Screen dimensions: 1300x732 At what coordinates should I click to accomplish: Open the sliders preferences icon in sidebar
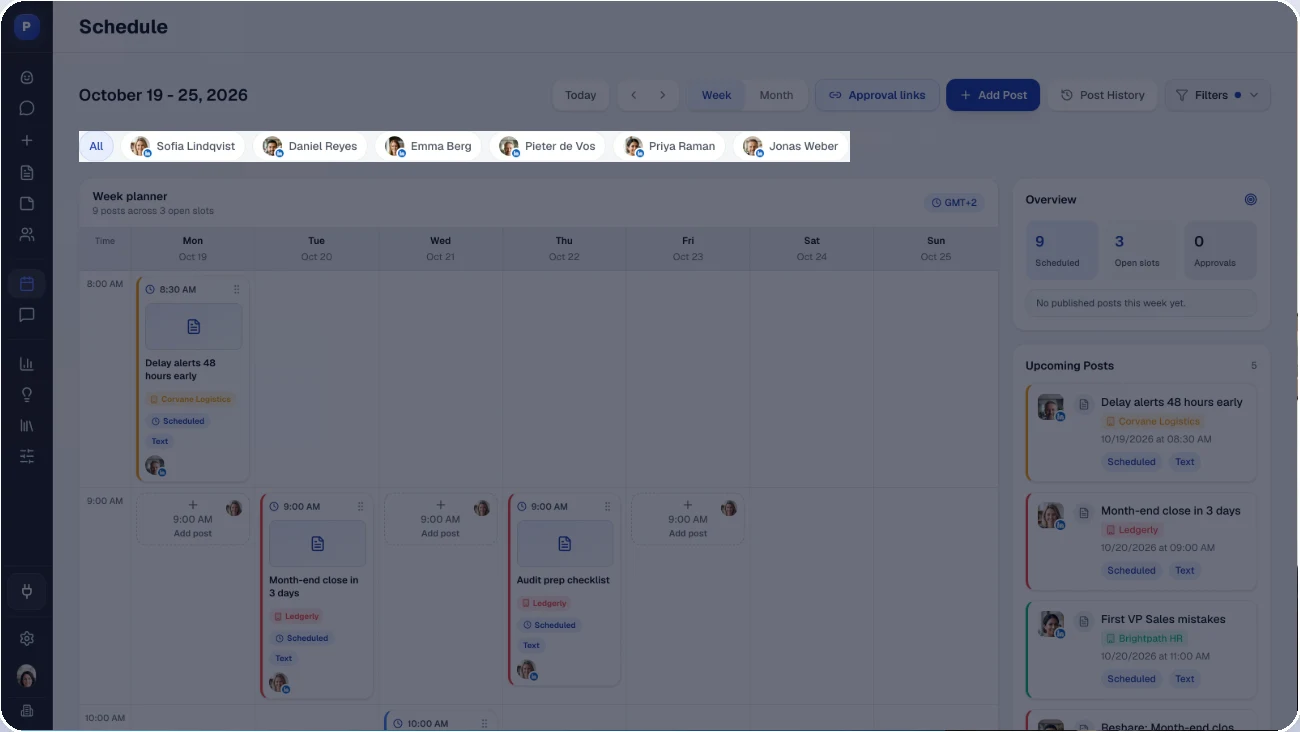click(27, 457)
